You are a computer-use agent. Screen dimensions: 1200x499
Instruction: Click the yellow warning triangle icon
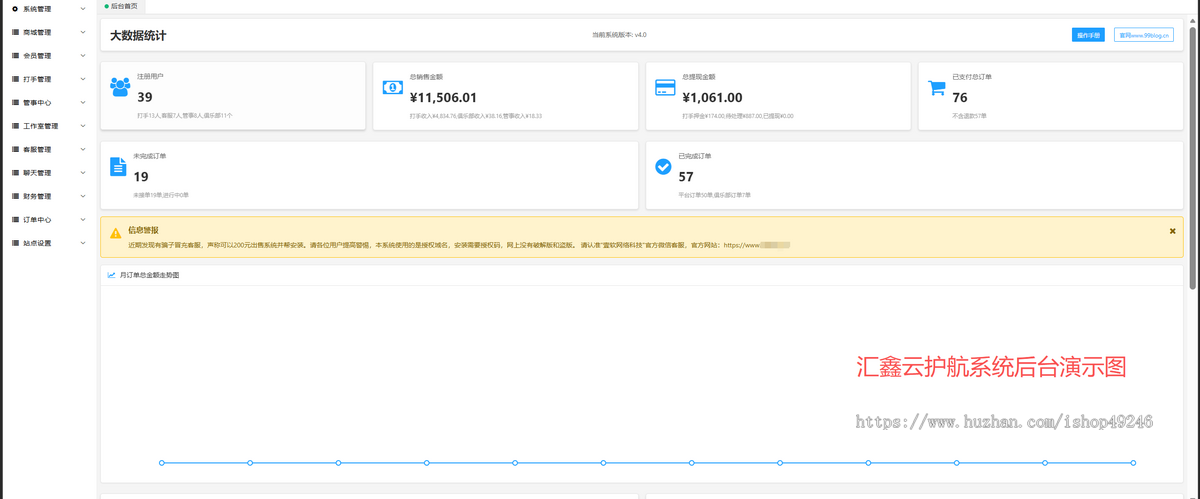(x=116, y=232)
